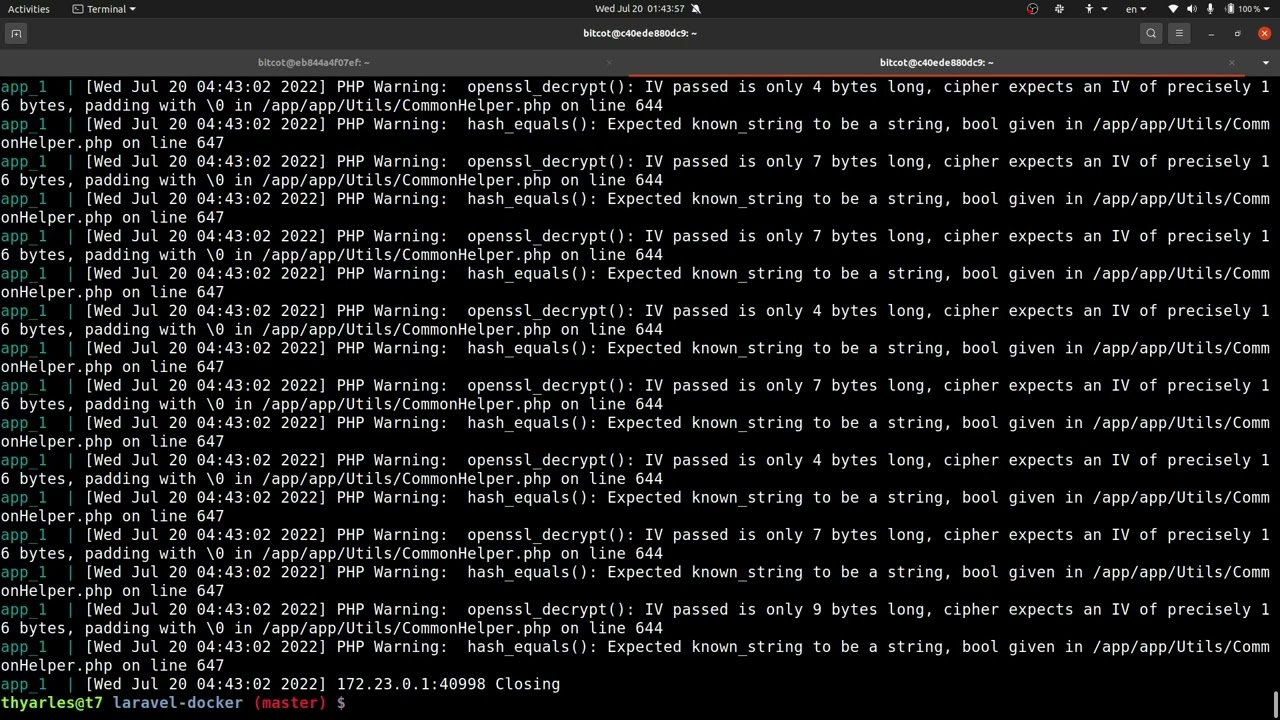This screenshot has height=720, width=1280.
Task: Open the Slack tray icon
Action: [1059, 9]
